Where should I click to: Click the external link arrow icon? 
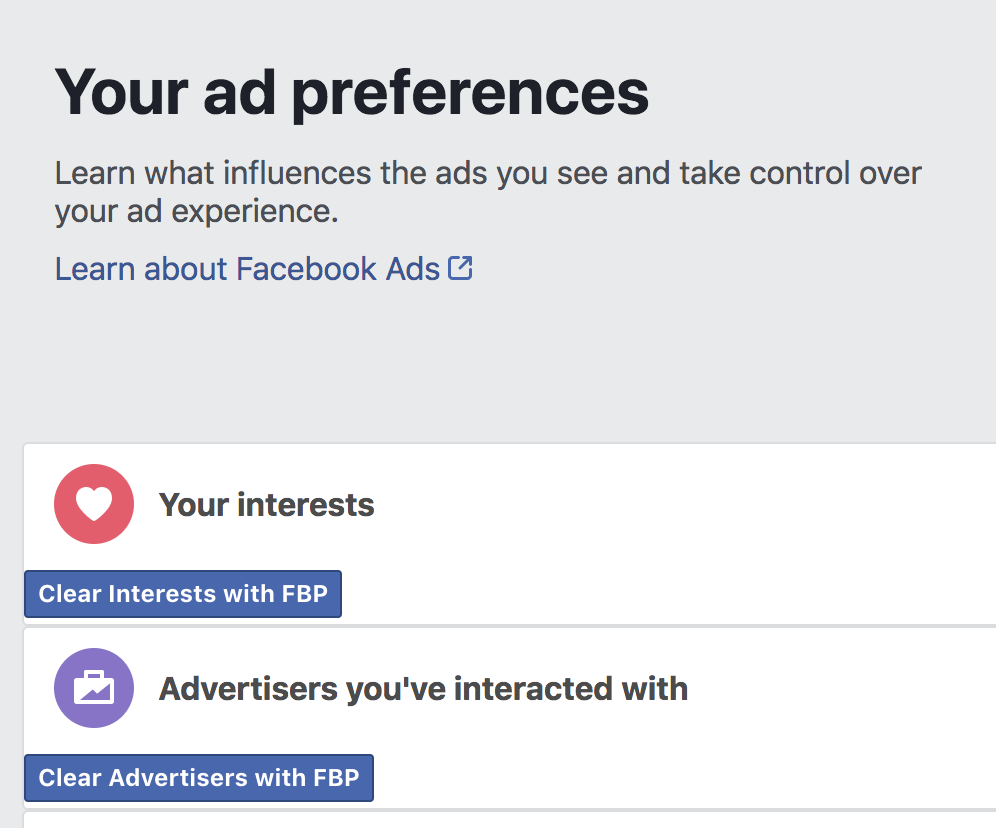460,268
